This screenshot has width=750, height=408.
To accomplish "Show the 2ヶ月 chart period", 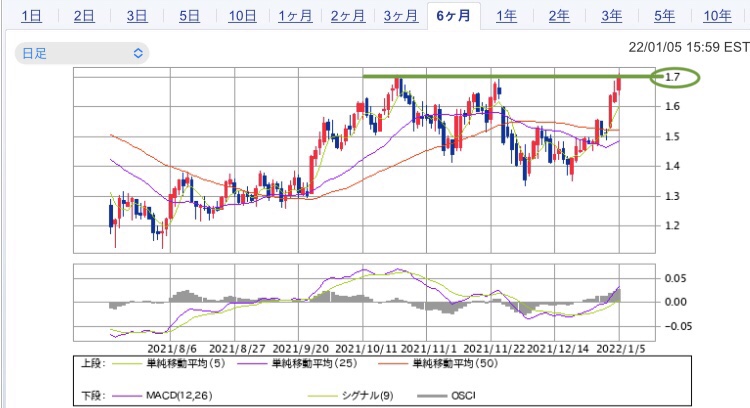I will (347, 15).
